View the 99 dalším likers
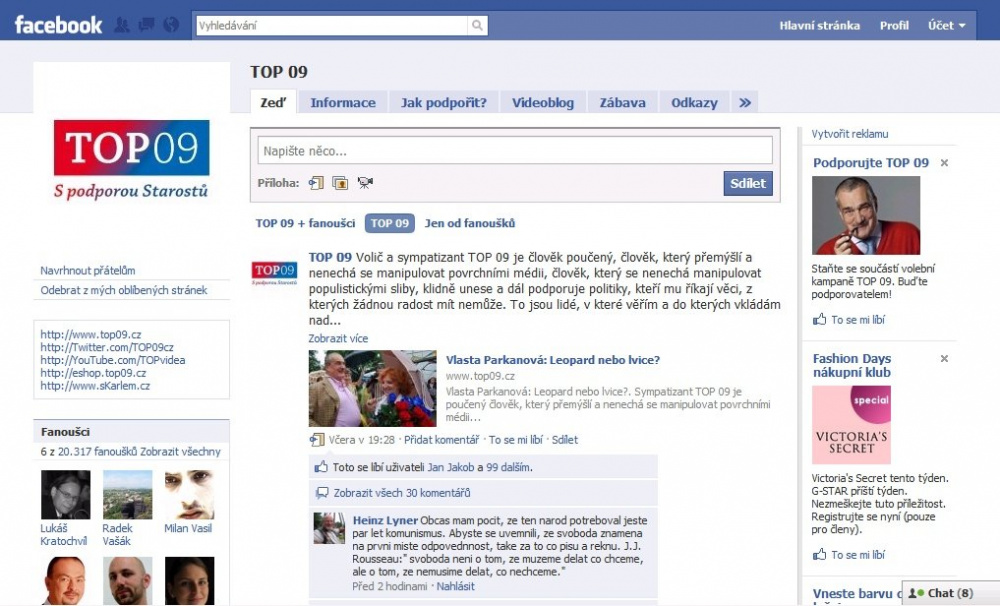The width and height of the screenshot is (1000, 606). click(x=508, y=467)
